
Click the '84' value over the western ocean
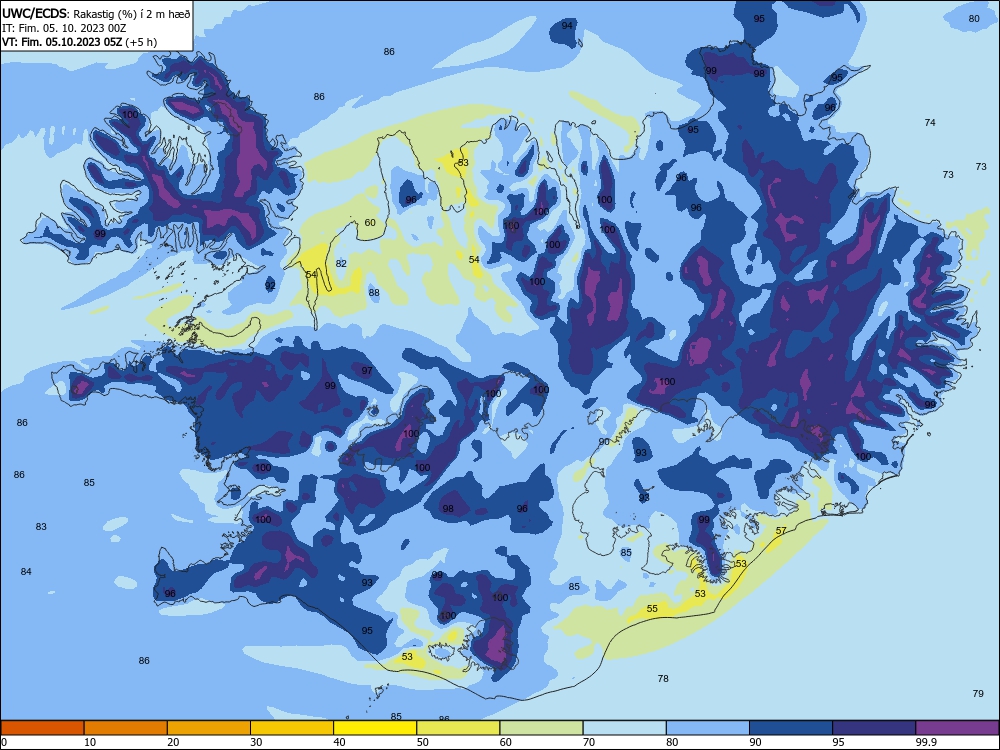point(26,571)
